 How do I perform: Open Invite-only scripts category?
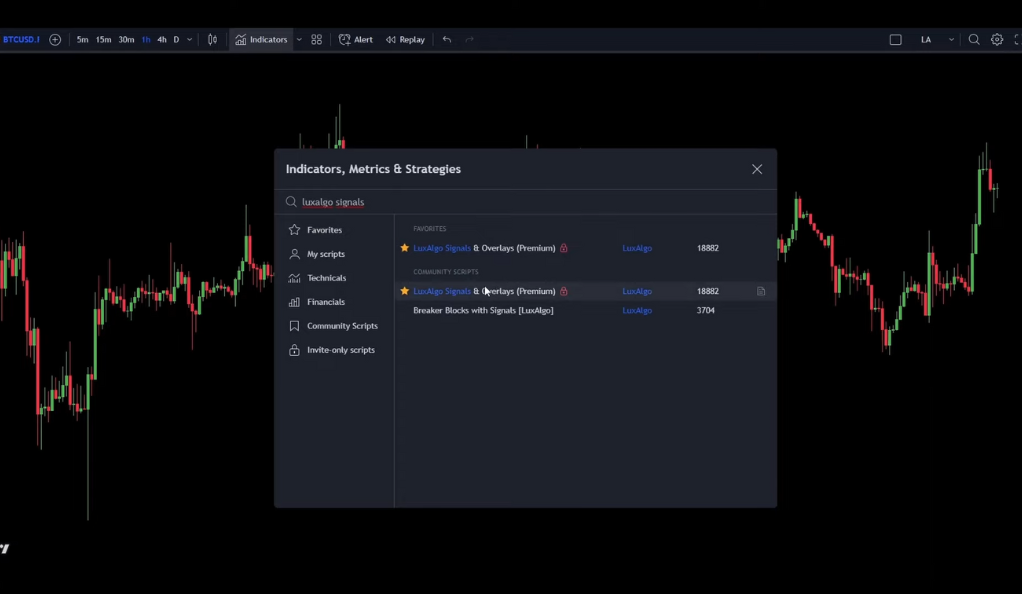[340, 350]
